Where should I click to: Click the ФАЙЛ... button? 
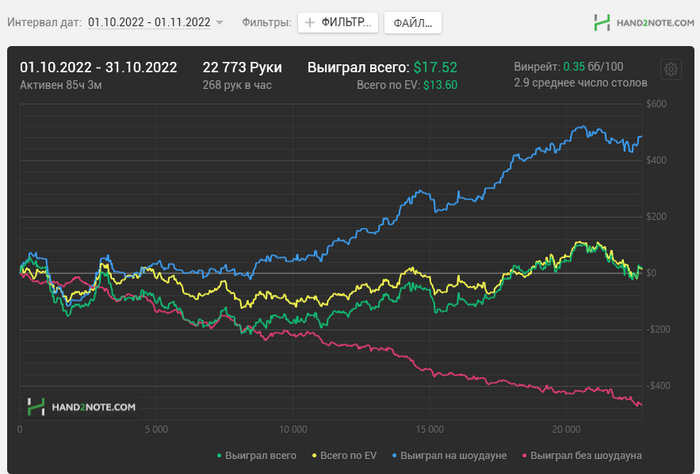point(412,23)
